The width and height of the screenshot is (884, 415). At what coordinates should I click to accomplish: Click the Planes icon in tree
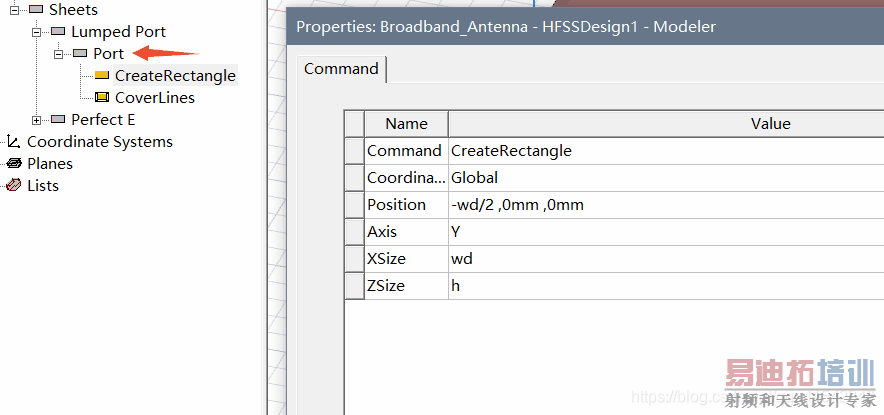coord(14,164)
